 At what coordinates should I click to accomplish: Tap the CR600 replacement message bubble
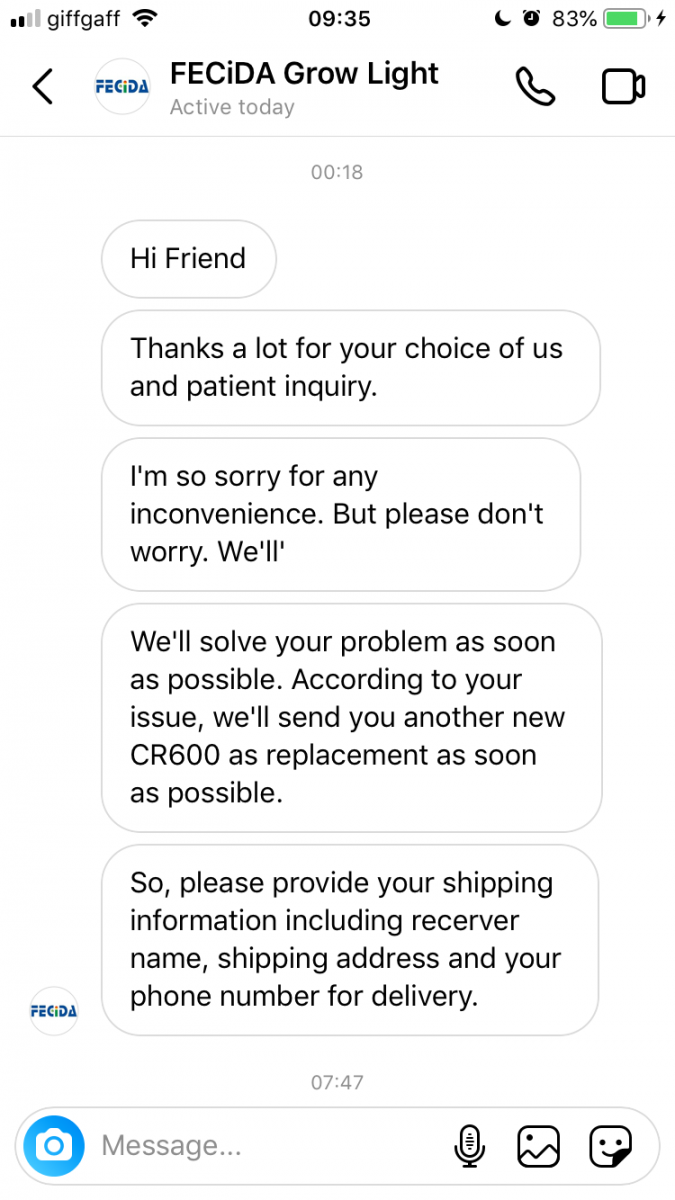(351, 717)
